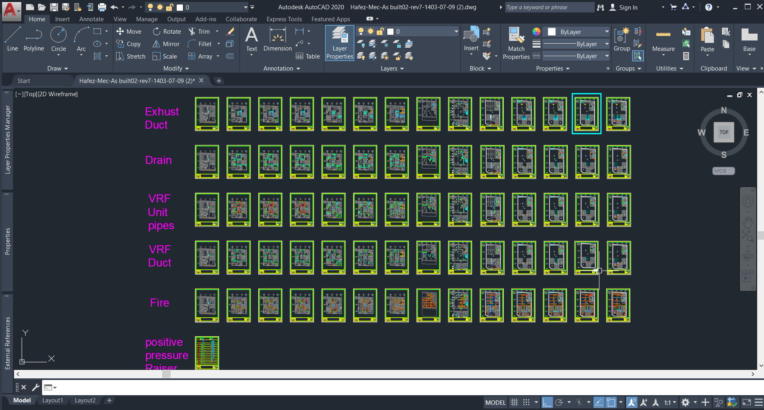Select the Line tool
764x410 pixels.
coord(12,39)
